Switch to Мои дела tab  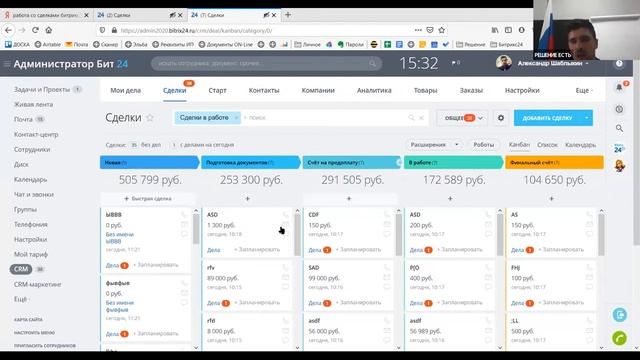pos(126,91)
